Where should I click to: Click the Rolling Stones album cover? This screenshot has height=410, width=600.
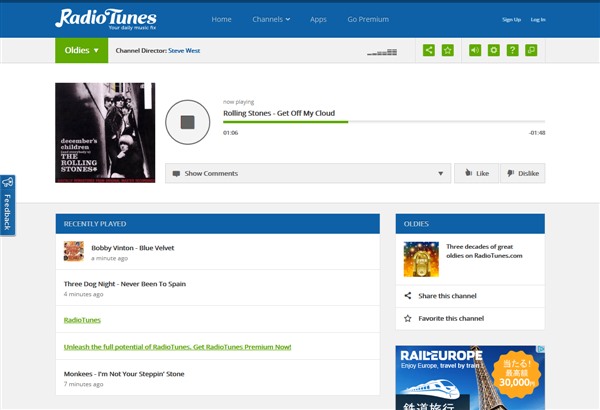105,132
